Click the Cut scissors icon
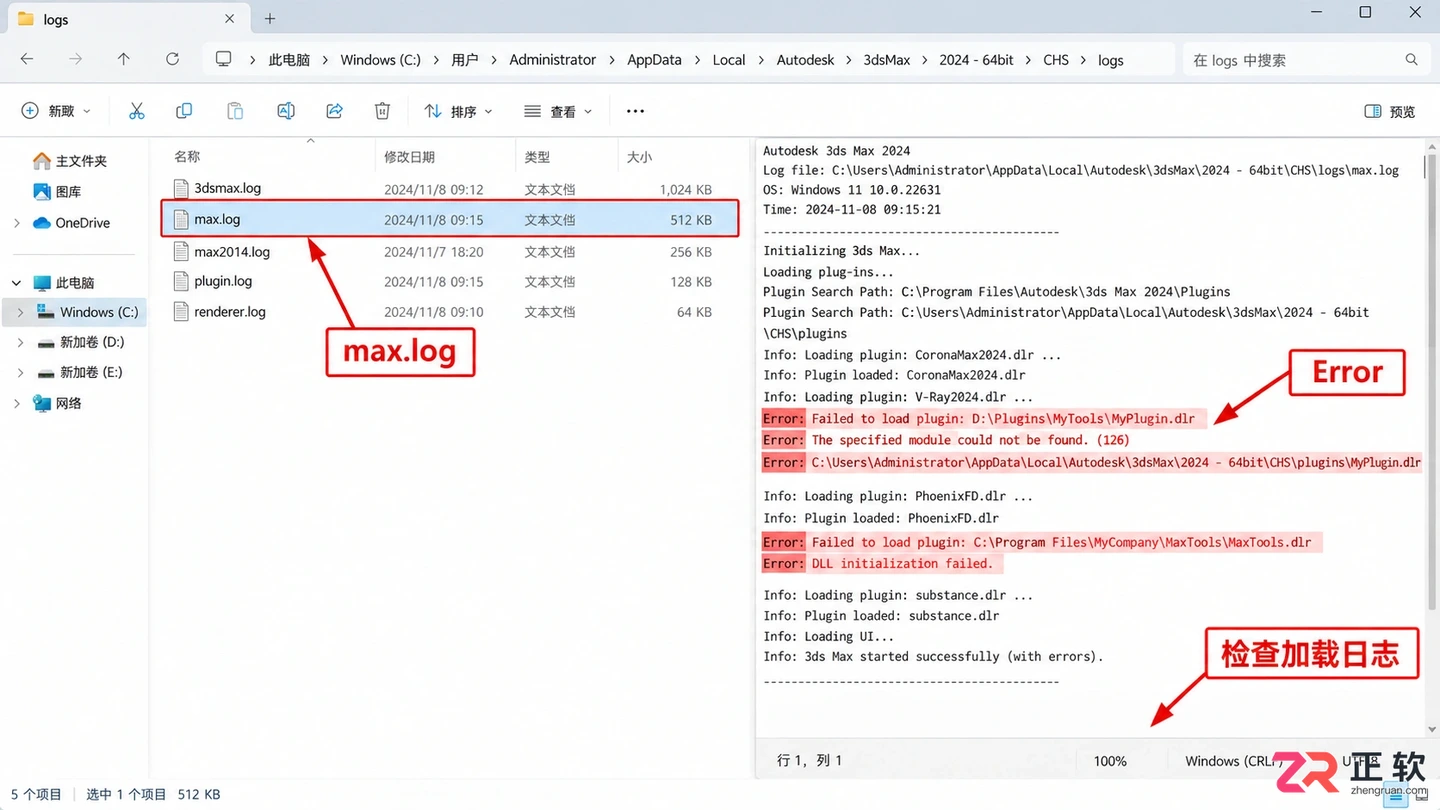Screen dimensions: 1440x810 [137, 111]
